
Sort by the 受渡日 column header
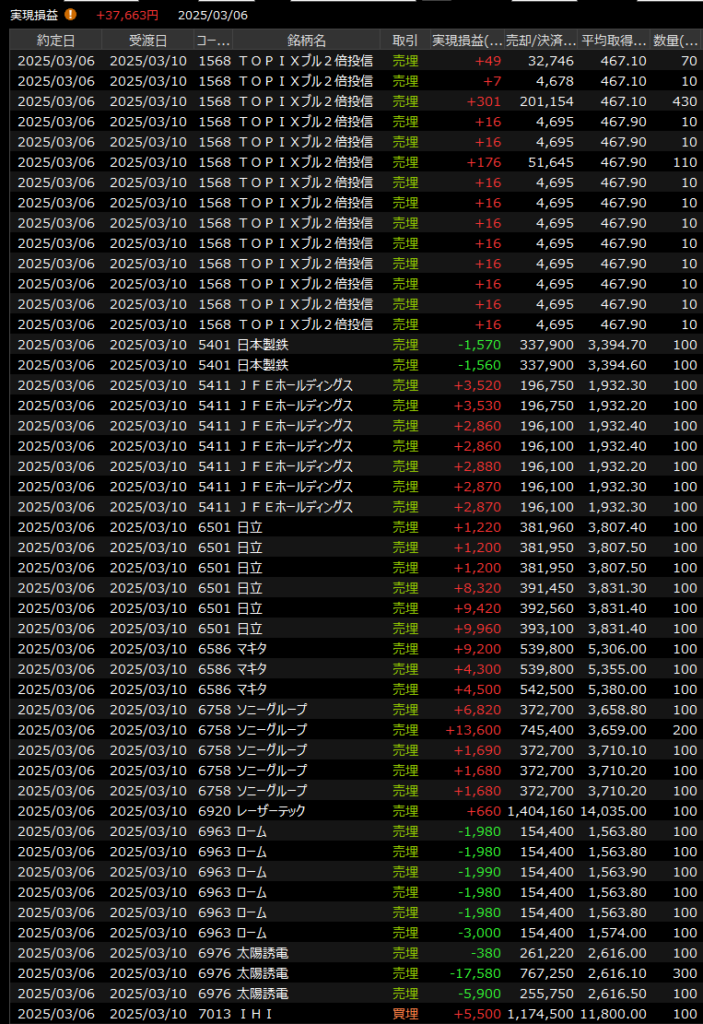147,40
